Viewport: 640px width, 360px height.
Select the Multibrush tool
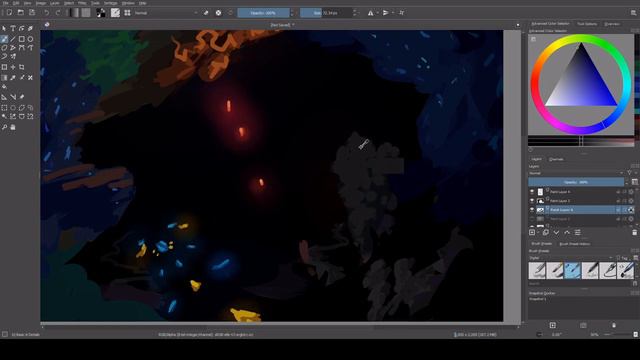13,57
